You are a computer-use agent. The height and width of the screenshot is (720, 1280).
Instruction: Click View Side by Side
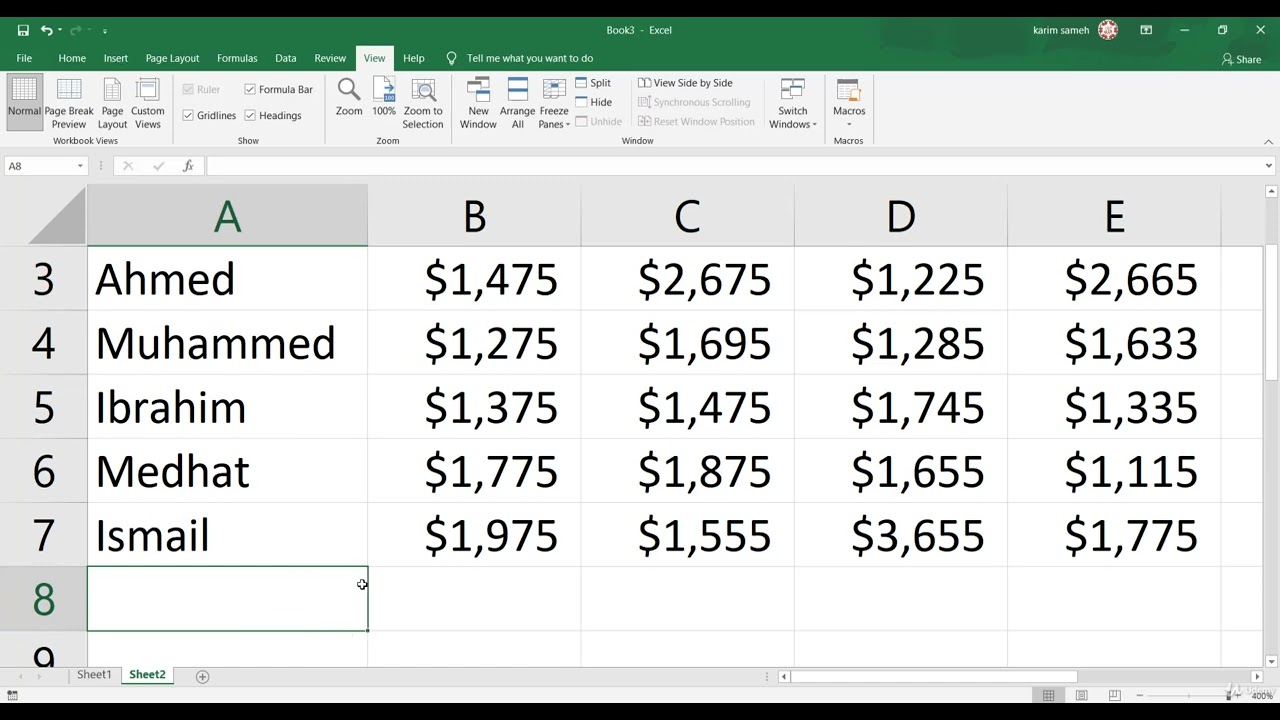tap(685, 83)
